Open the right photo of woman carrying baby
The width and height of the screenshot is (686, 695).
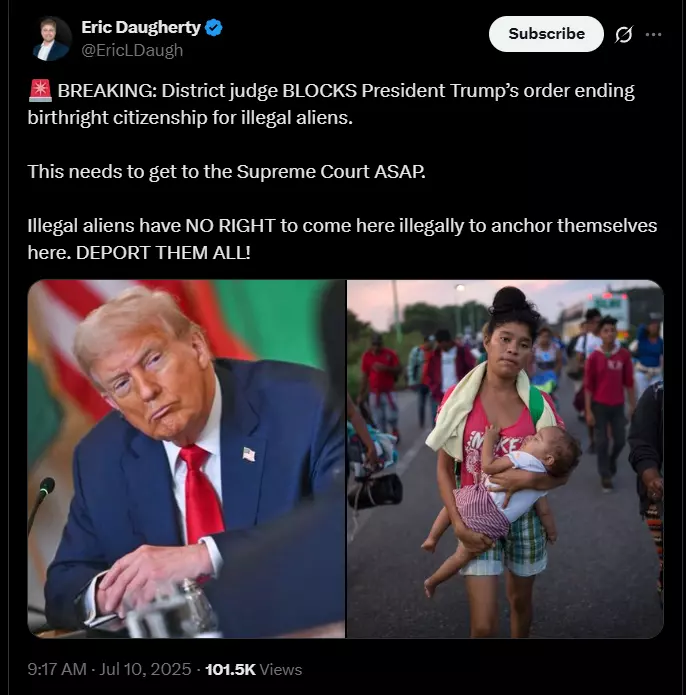tap(505, 459)
